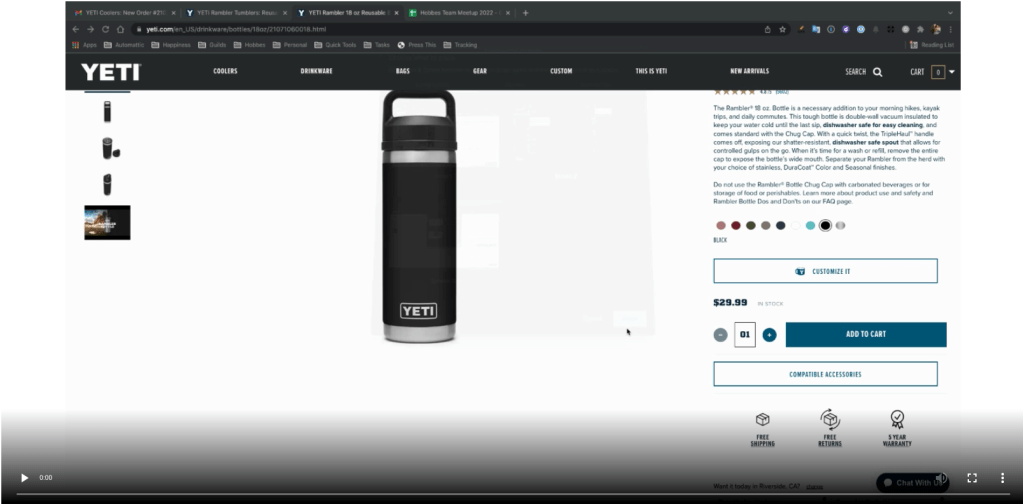
Task: Reload the page using the browser refresh icon
Action: [x=105, y=29]
